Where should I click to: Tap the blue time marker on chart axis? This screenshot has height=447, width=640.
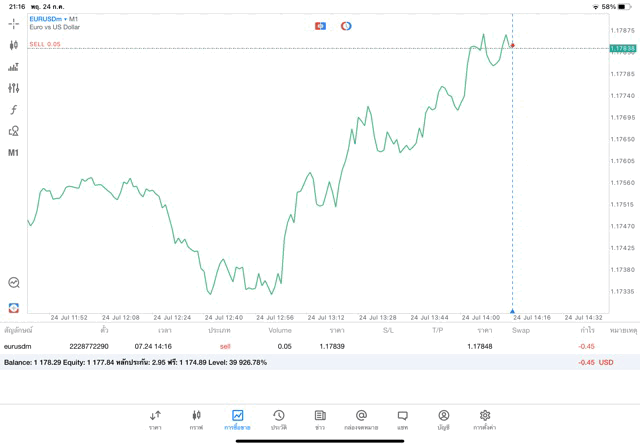(x=512, y=312)
